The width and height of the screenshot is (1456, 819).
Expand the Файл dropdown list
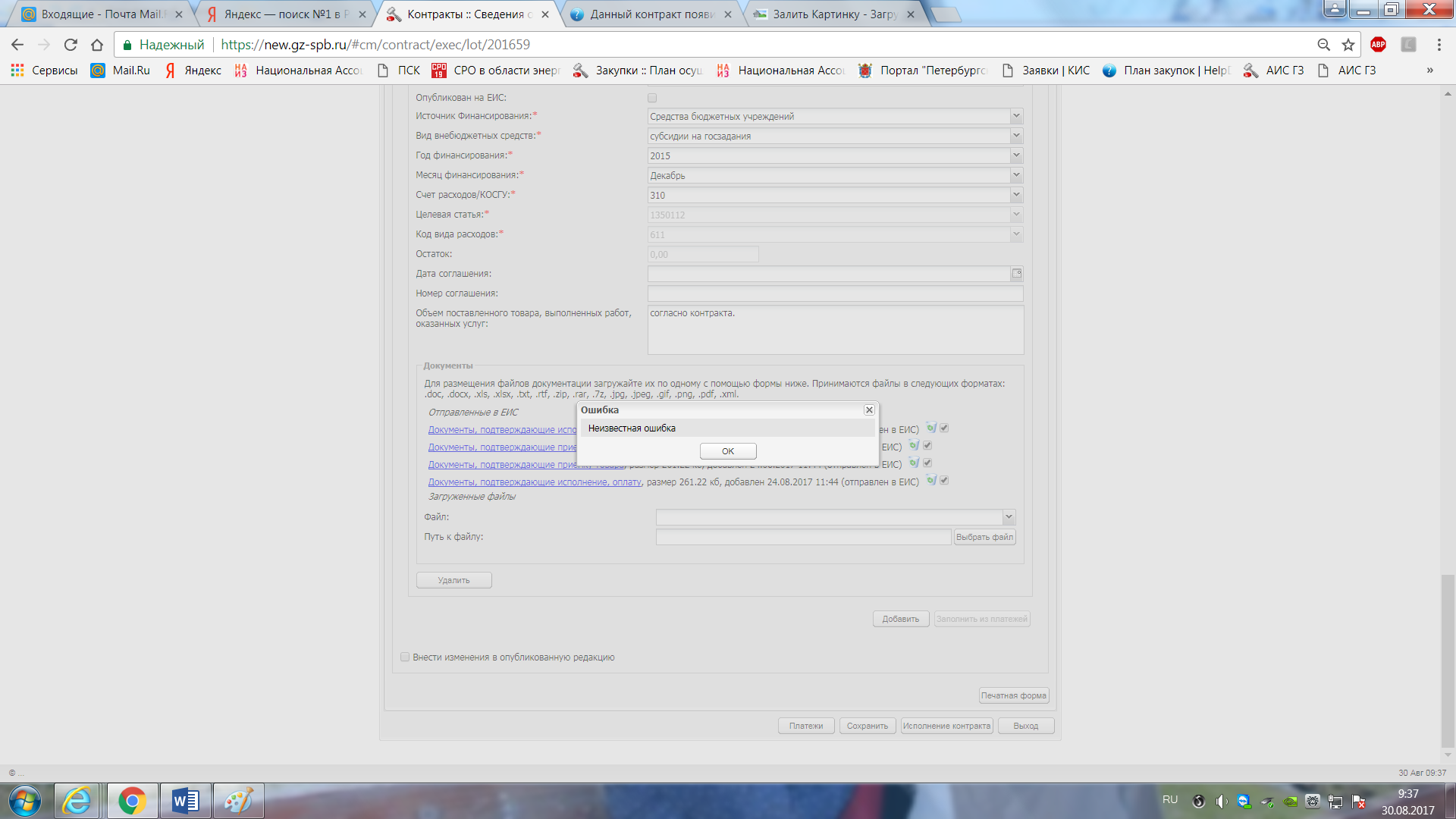click(1009, 517)
